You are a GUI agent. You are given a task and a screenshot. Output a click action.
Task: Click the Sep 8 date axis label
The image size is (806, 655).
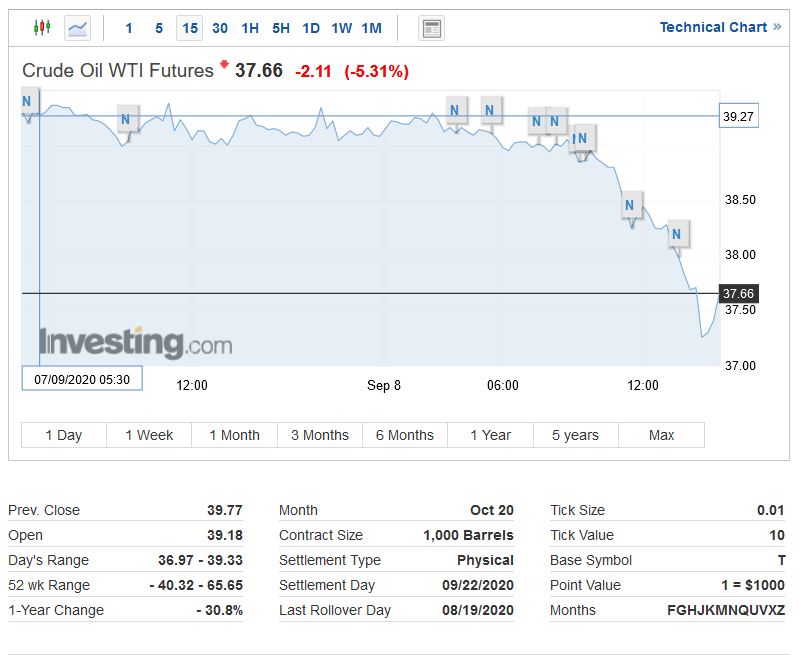[x=383, y=385]
